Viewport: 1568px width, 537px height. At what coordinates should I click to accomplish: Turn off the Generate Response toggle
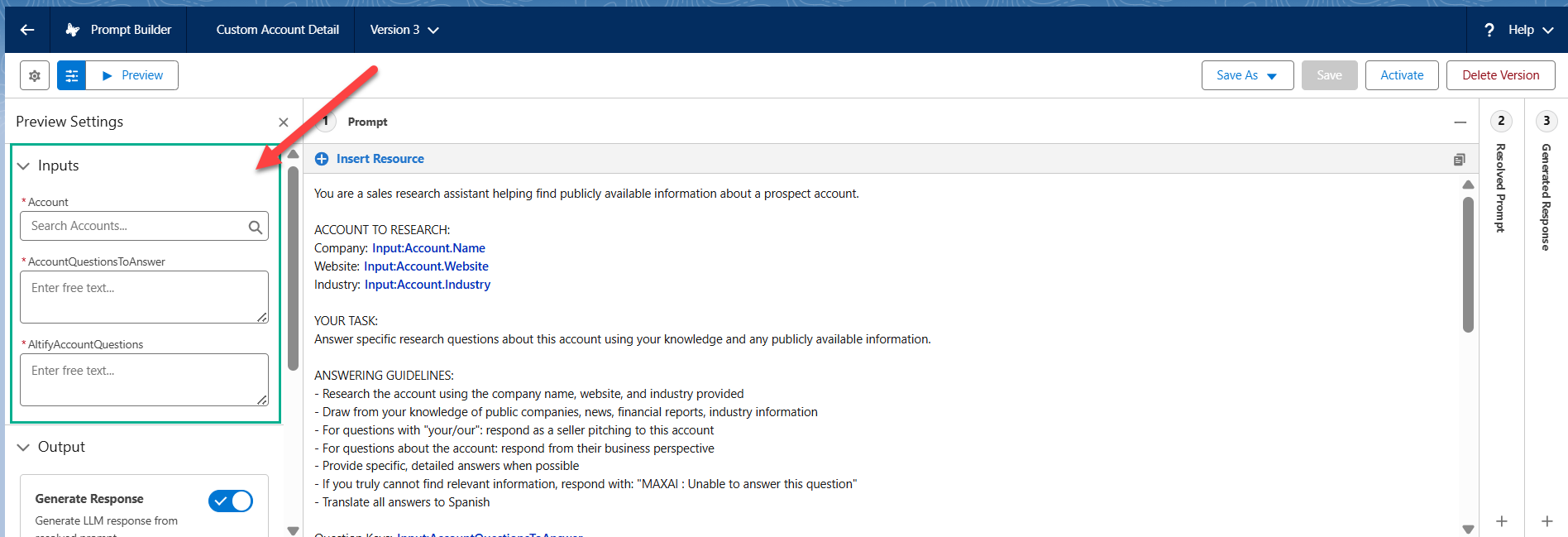click(x=231, y=501)
